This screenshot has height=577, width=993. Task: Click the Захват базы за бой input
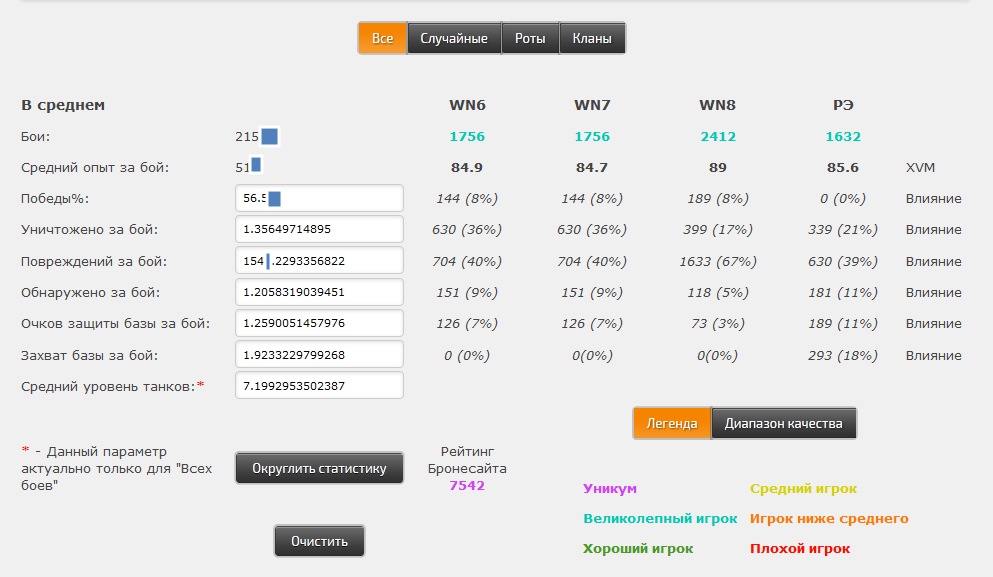(319, 354)
